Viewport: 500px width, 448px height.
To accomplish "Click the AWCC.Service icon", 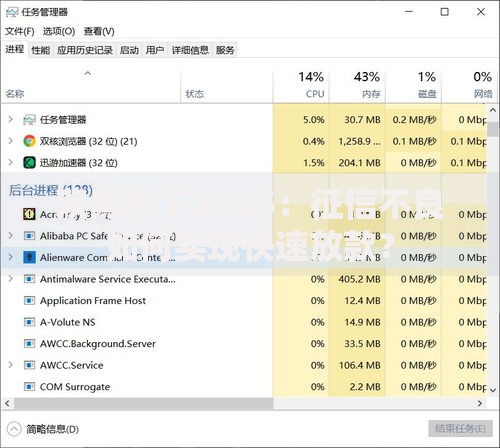I will tap(29, 365).
